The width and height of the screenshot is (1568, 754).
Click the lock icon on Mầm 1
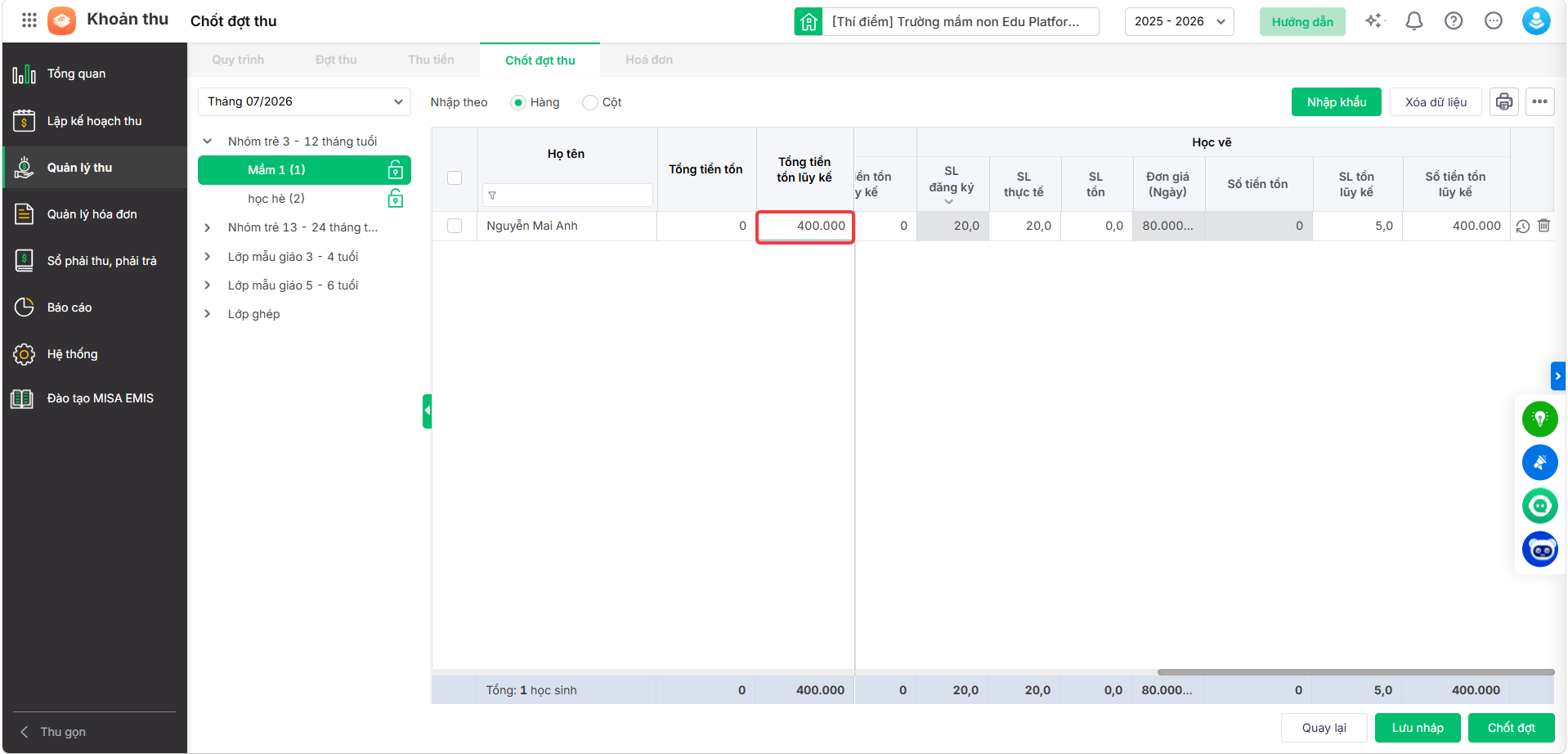[x=396, y=170]
